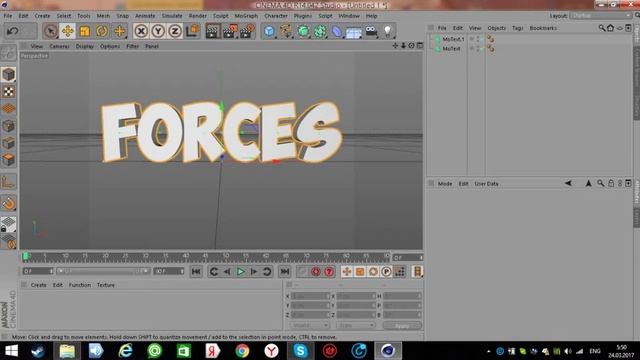The width and height of the screenshot is (640, 360).
Task: Play the animation forwards
Action: [240, 272]
